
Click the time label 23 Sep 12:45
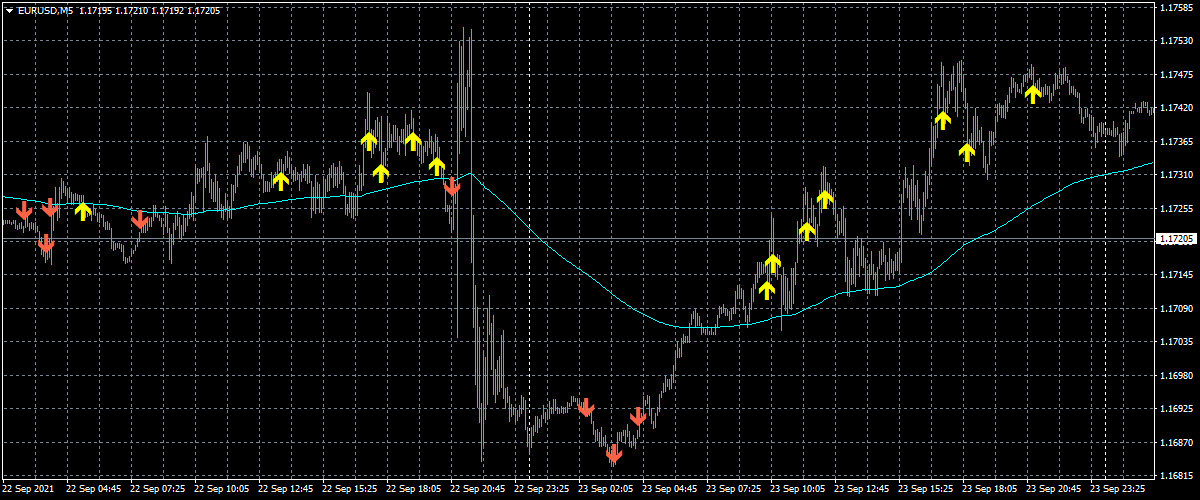[x=861, y=490]
